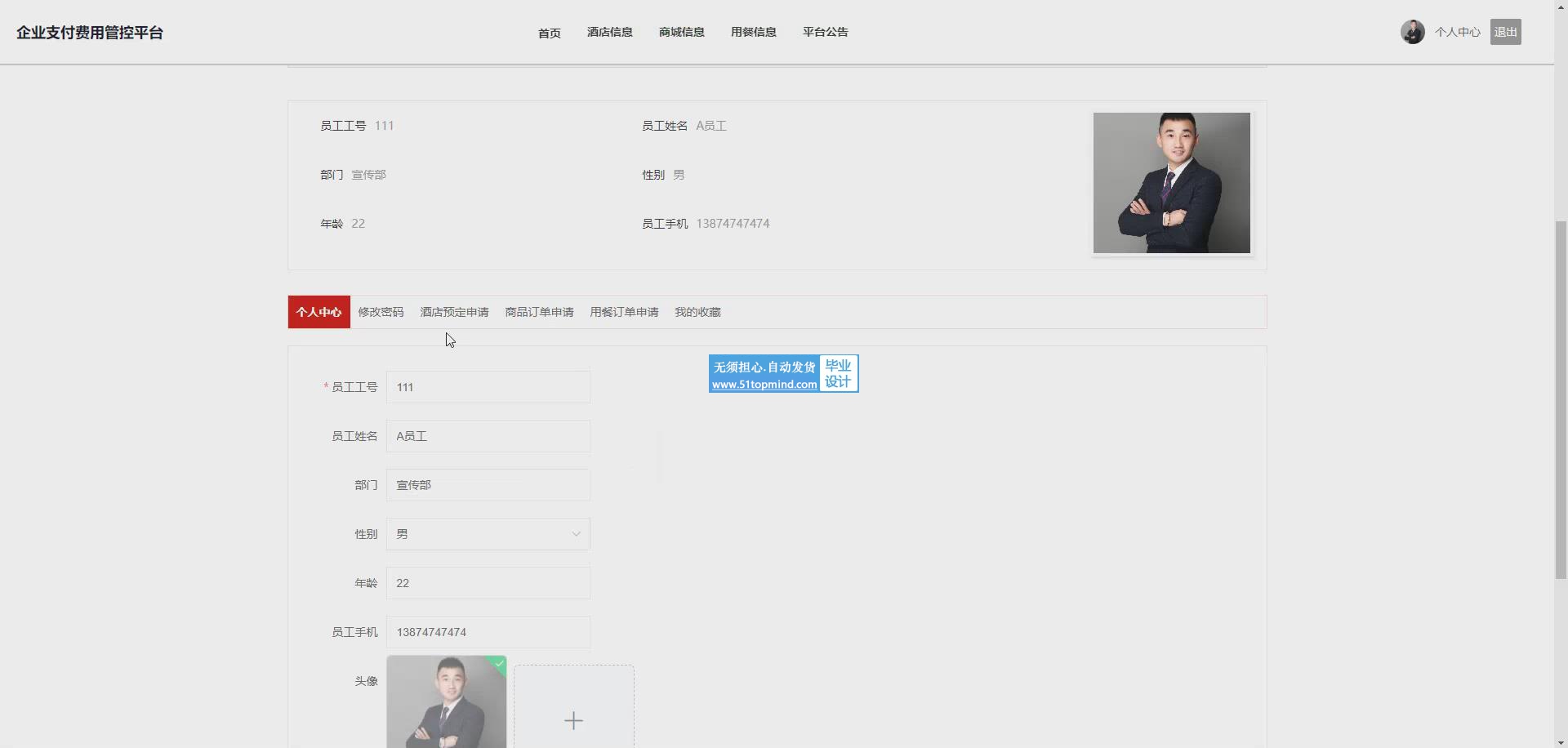This screenshot has width=1568, height=748.
Task: Go to 商城信息 in navigation
Action: [681, 32]
